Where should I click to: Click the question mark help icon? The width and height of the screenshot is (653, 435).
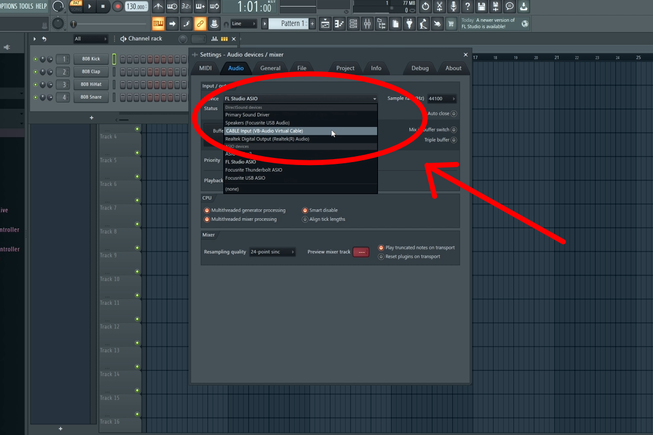click(x=467, y=6)
